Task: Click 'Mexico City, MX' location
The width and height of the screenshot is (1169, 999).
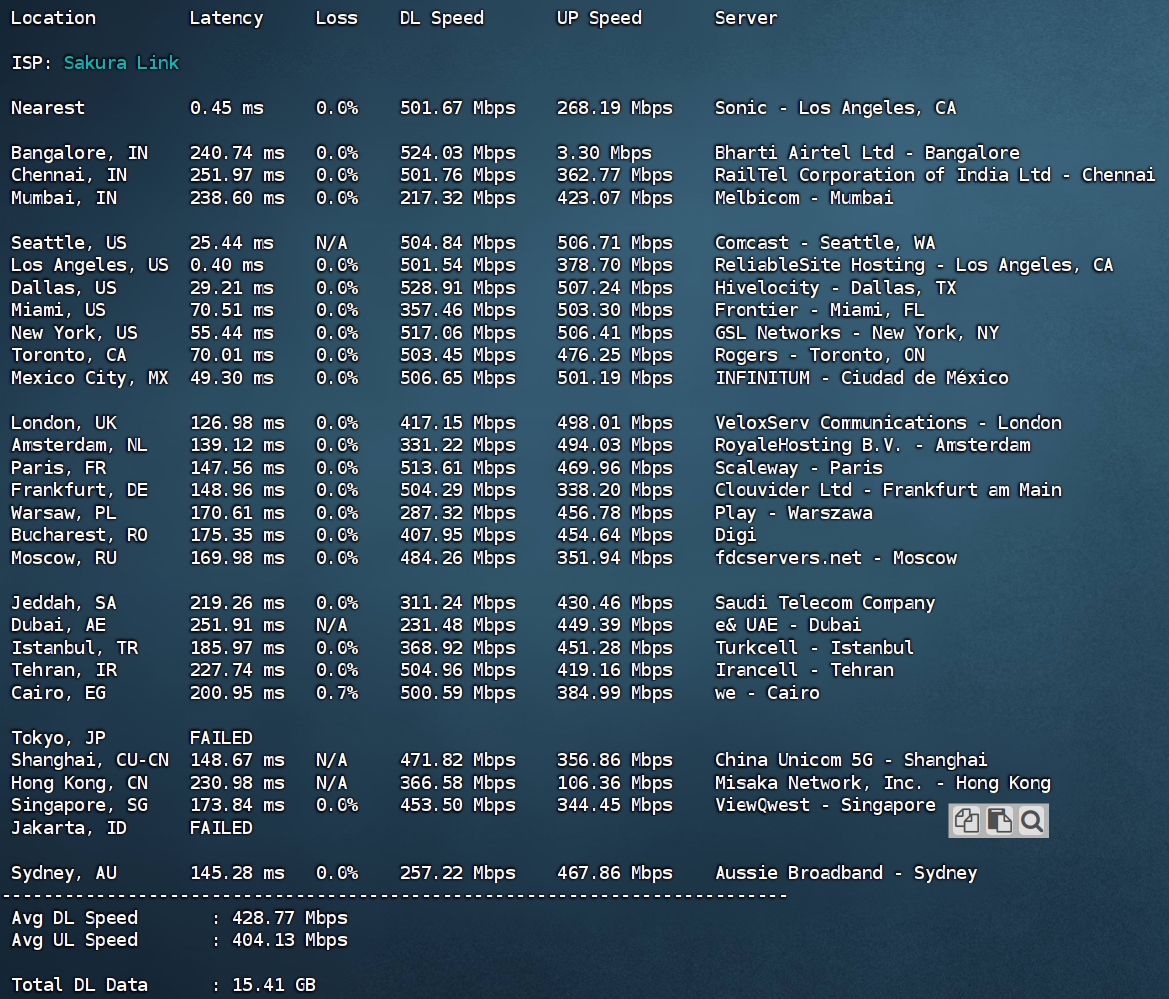Action: 89,378
